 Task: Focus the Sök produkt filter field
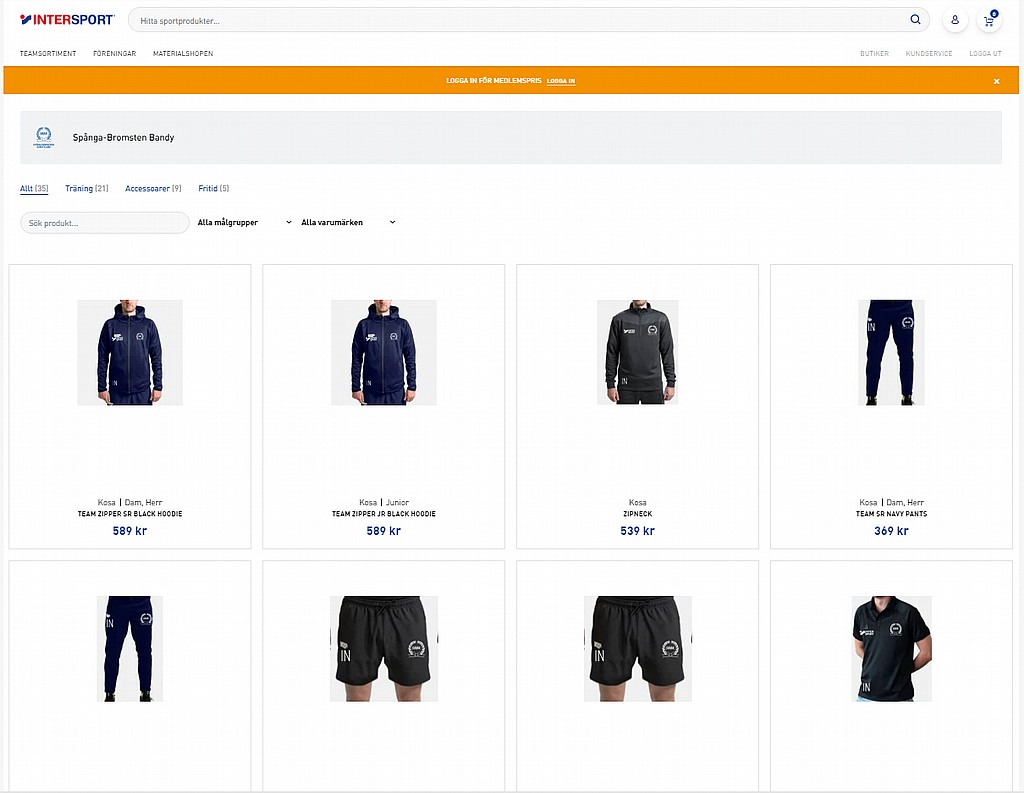tap(105, 223)
